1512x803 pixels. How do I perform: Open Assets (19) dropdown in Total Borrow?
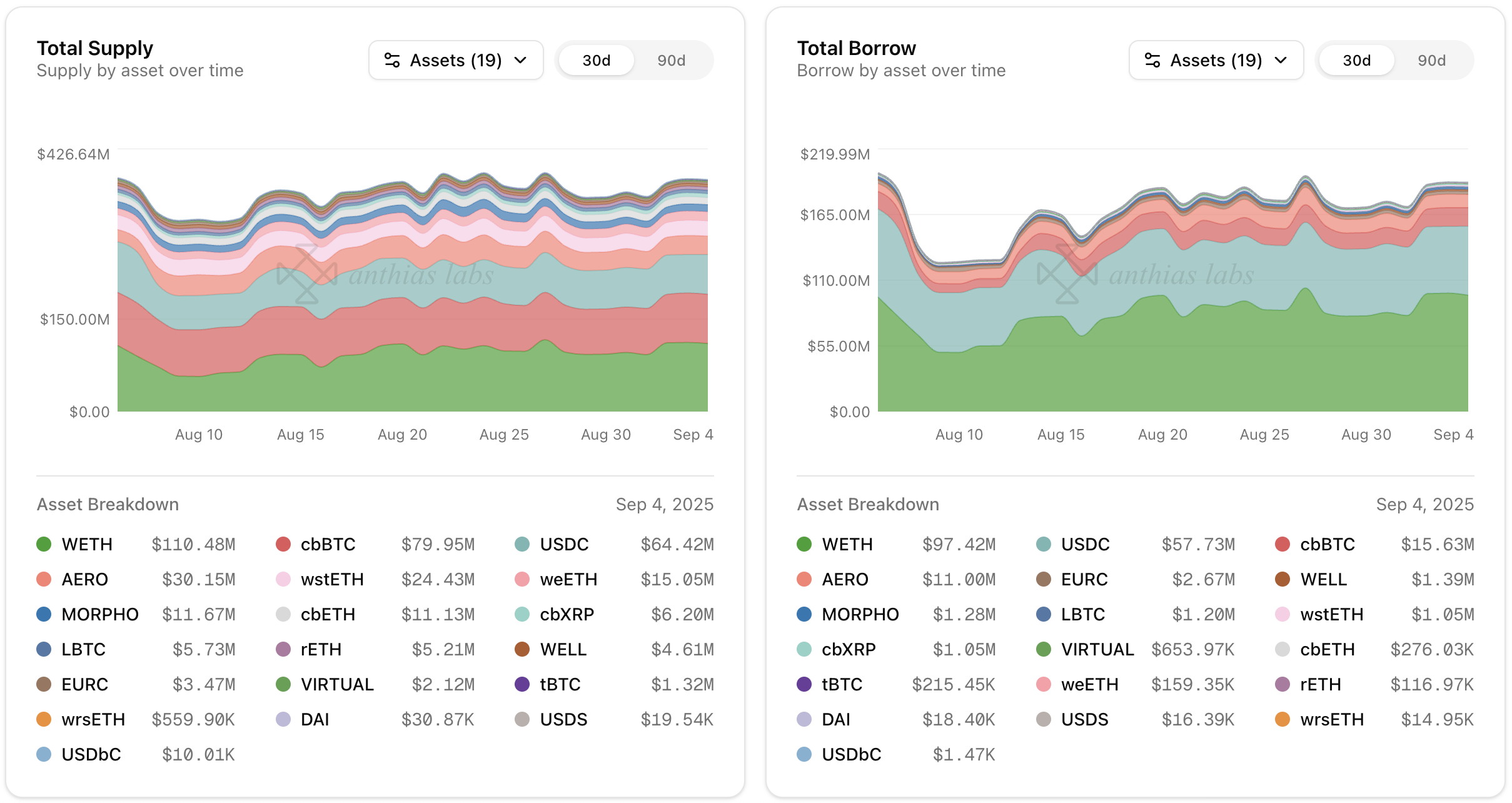coord(1216,60)
